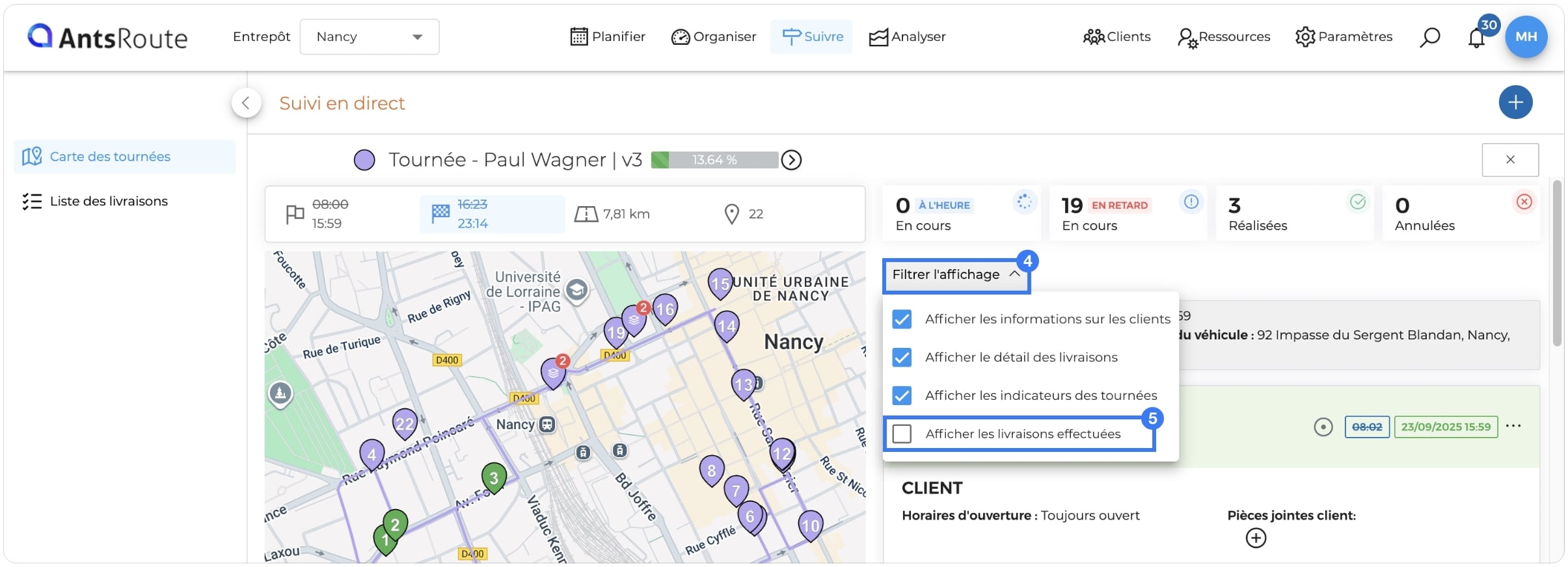Open Ressources section
This screenshot has height=567, width=1568.
pyautogui.click(x=1224, y=37)
